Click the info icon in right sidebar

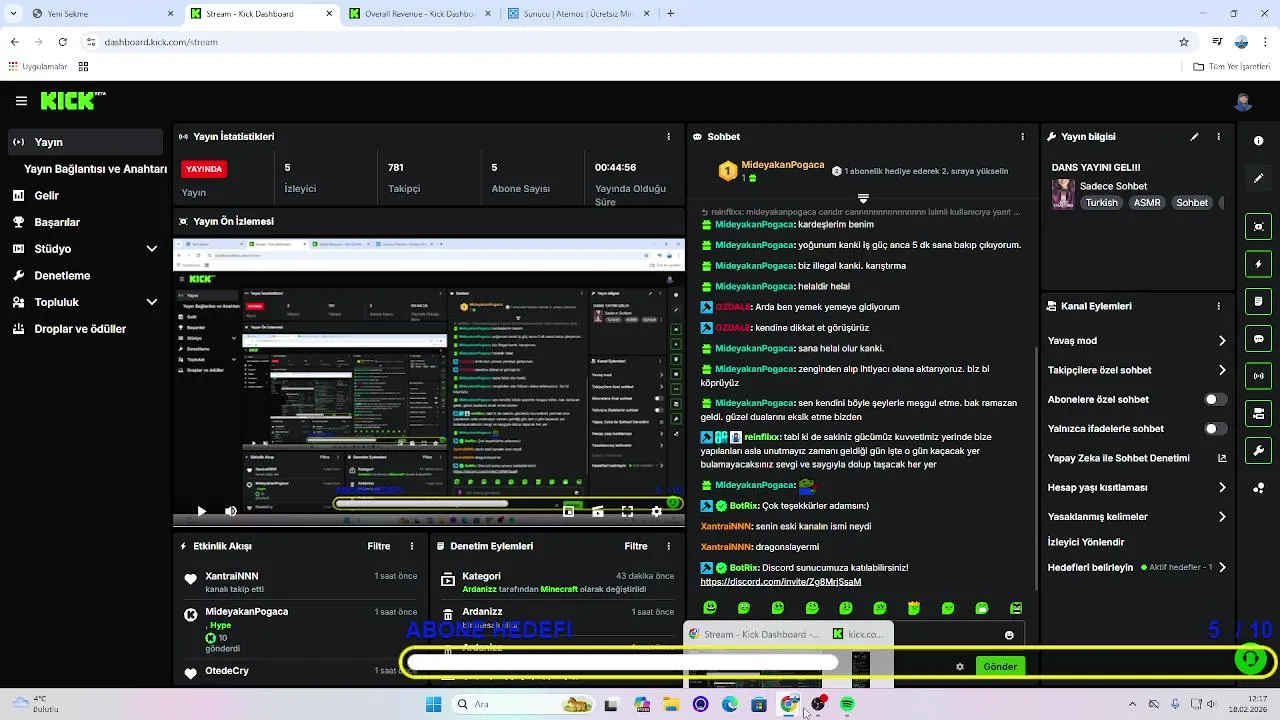(1258, 141)
